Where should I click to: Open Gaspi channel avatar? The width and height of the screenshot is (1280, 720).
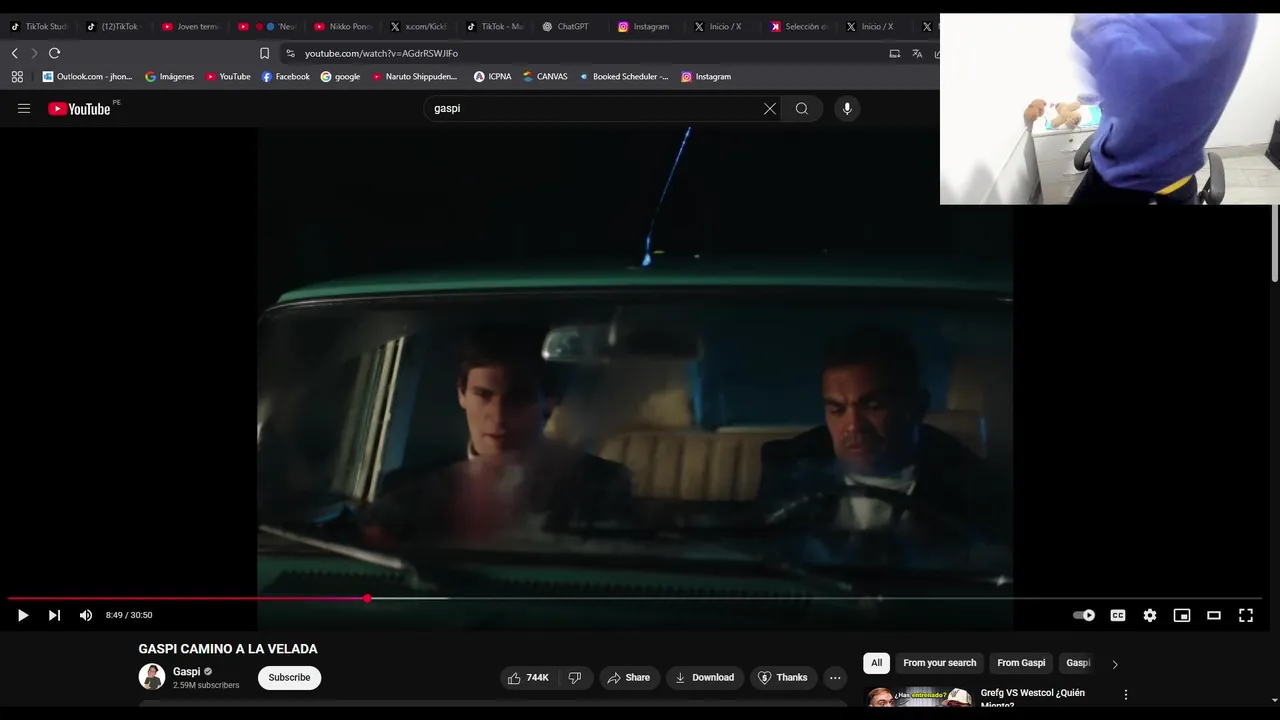click(x=152, y=677)
